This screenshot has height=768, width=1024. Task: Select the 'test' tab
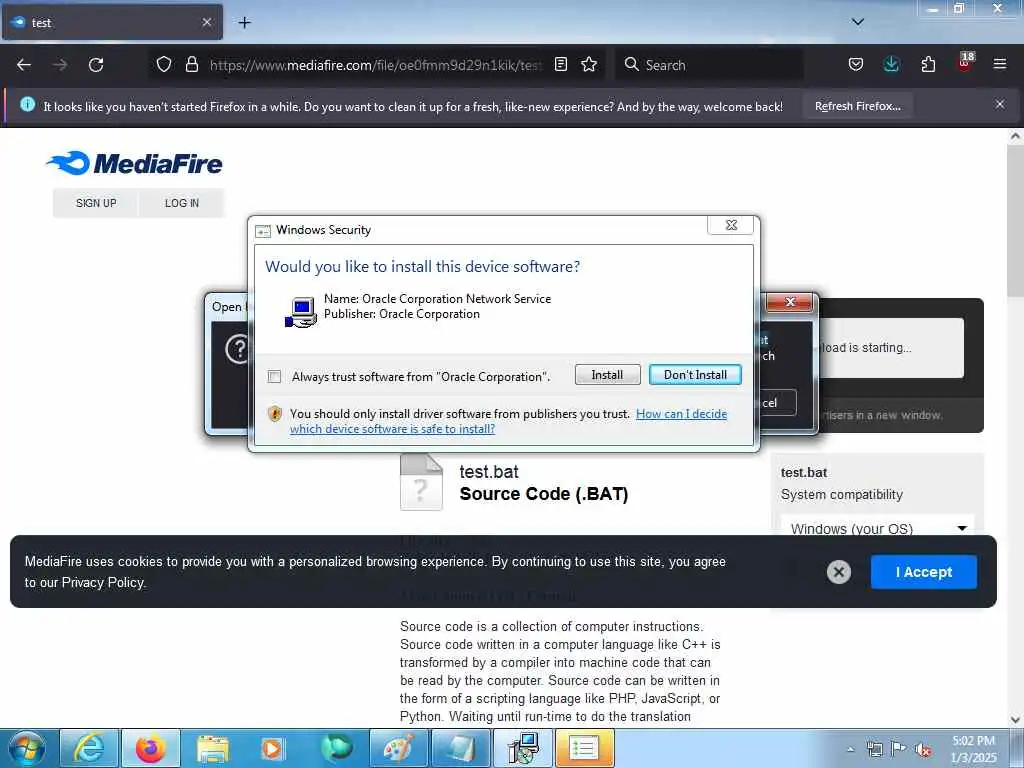tap(112, 22)
